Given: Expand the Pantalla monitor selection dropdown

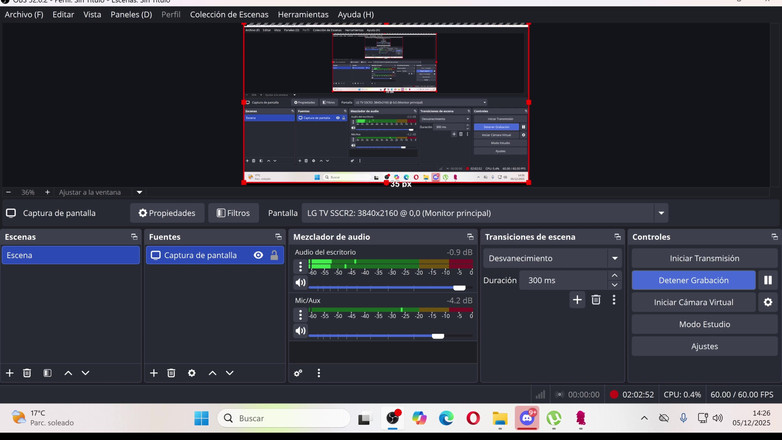Looking at the screenshot, I should tap(661, 213).
